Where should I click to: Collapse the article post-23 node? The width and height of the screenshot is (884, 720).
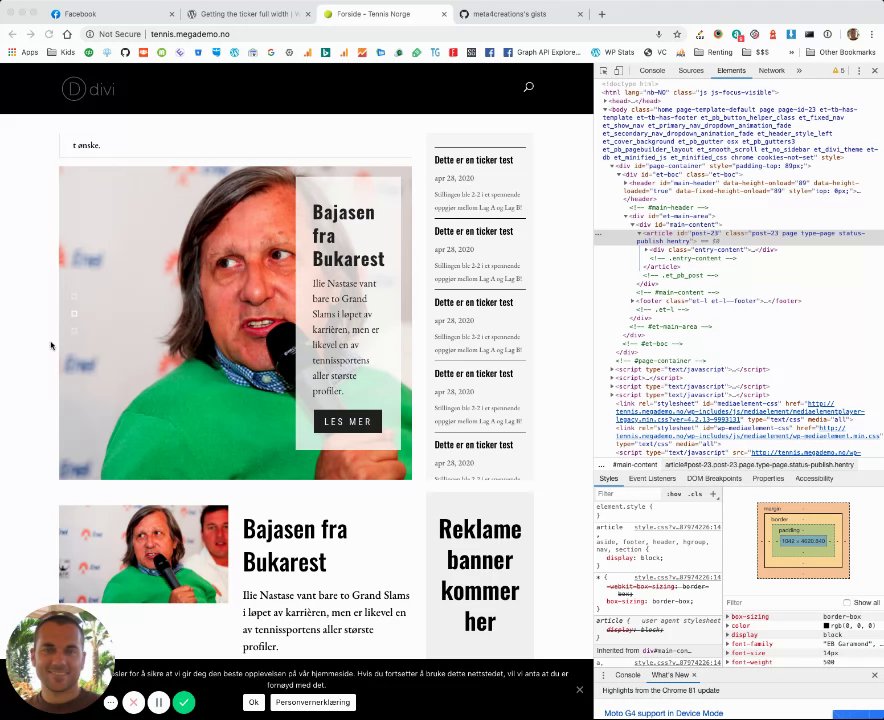pyautogui.click(x=639, y=233)
